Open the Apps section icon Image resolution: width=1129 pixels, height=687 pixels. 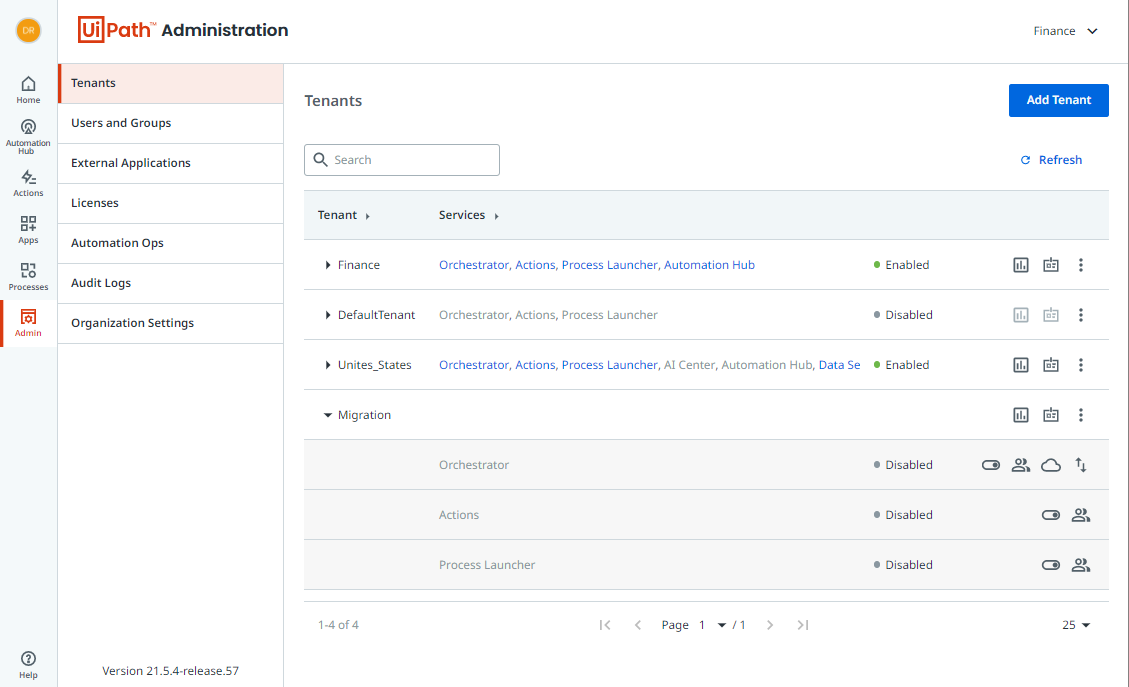[x=28, y=229]
